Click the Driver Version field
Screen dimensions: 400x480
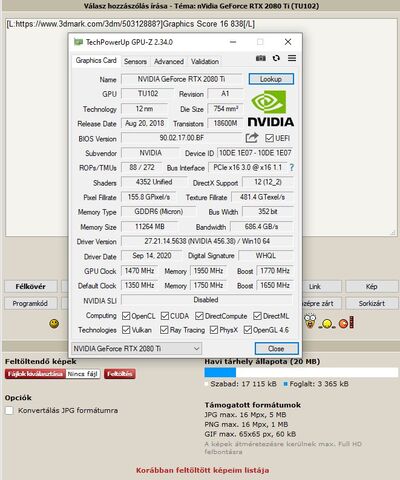[207, 241]
